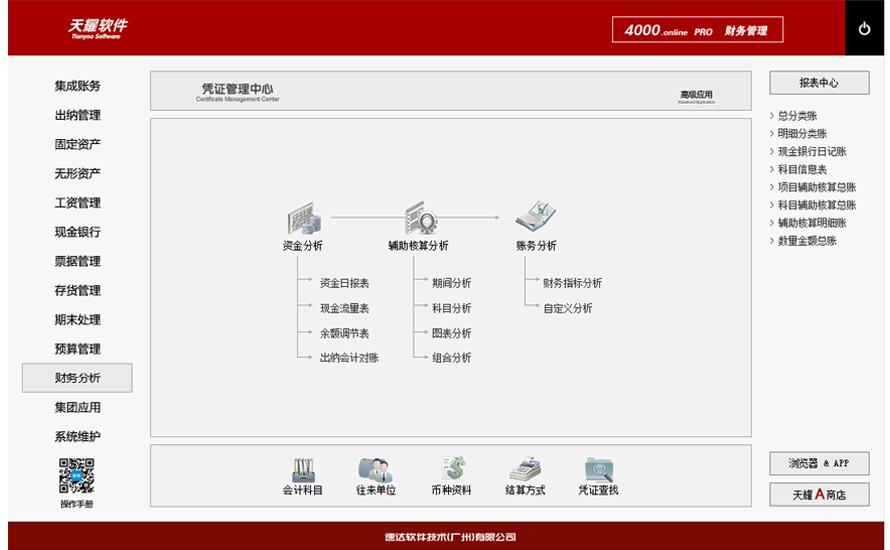The height and width of the screenshot is (550, 890).
Task: Launch the 凭证查找 icon
Action: [598, 471]
